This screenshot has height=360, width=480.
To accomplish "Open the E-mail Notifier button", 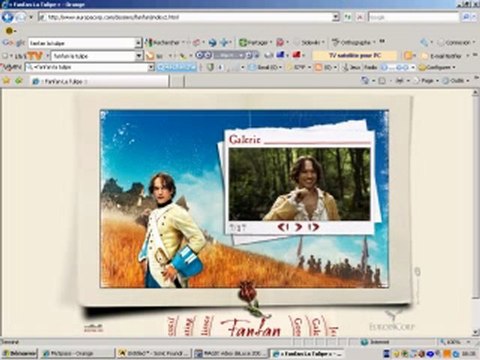I will (442, 56).
